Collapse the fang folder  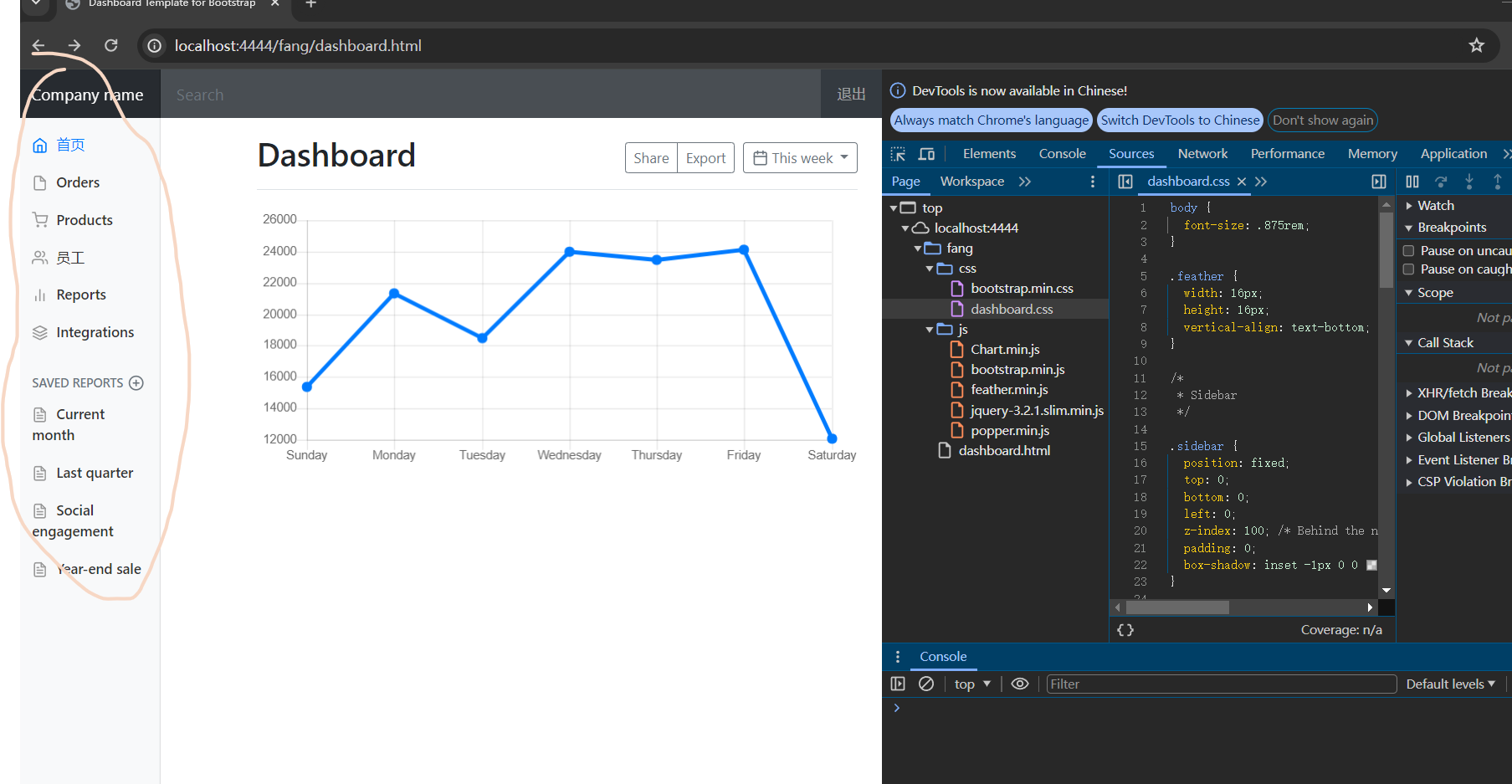918,249
